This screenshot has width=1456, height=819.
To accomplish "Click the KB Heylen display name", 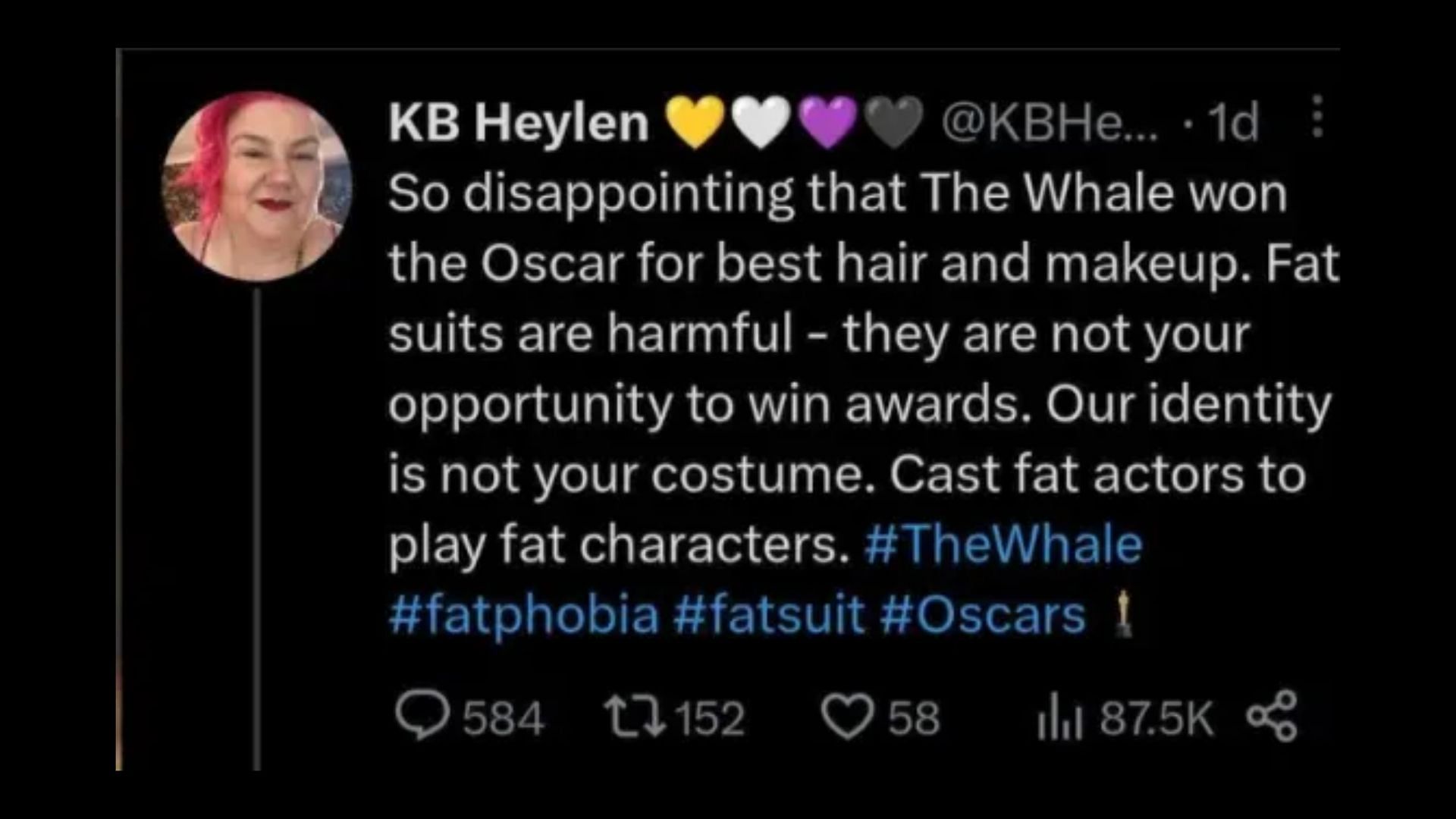I will (x=519, y=123).
